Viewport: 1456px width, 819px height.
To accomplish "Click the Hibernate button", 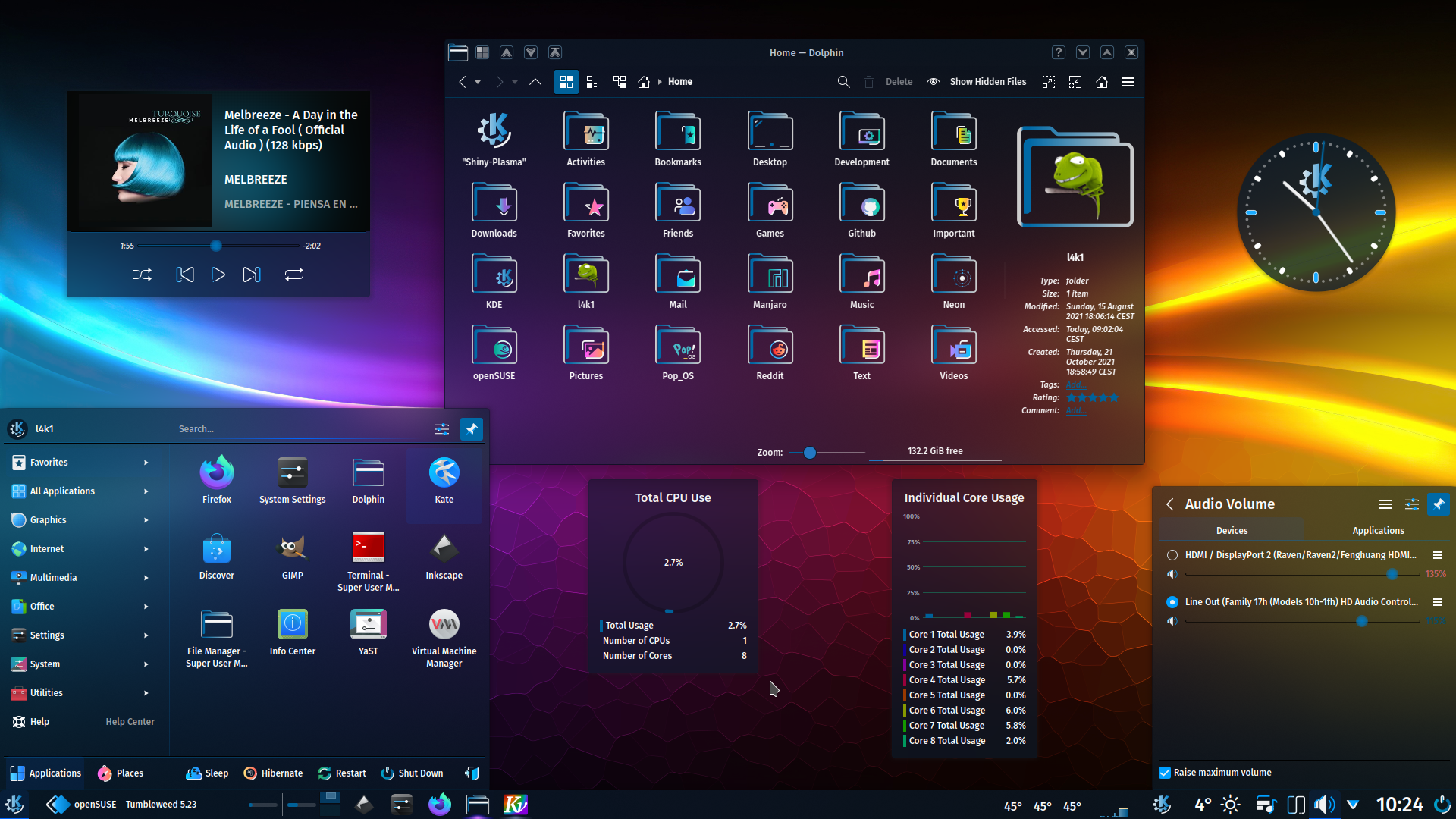I will pos(273,773).
